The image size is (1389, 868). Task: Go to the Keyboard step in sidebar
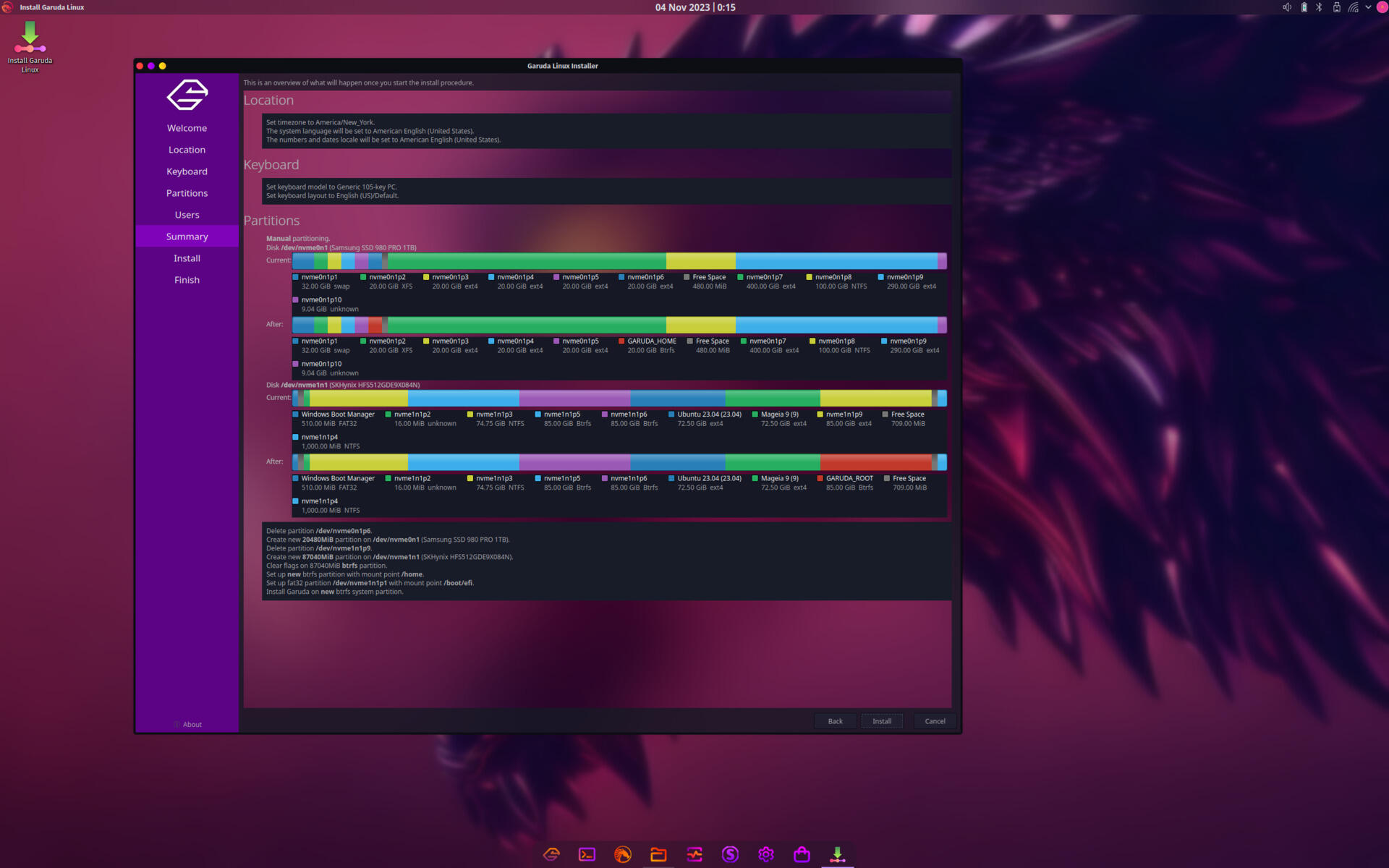tap(187, 171)
